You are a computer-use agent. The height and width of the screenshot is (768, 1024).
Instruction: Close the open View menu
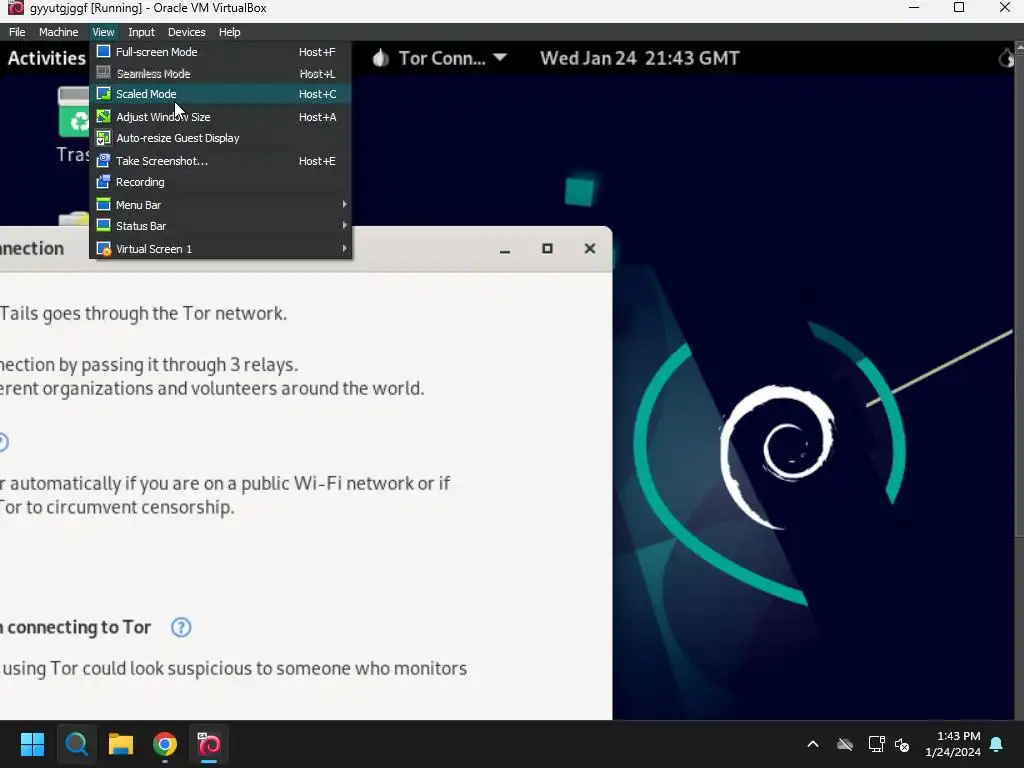pyautogui.click(x=103, y=32)
